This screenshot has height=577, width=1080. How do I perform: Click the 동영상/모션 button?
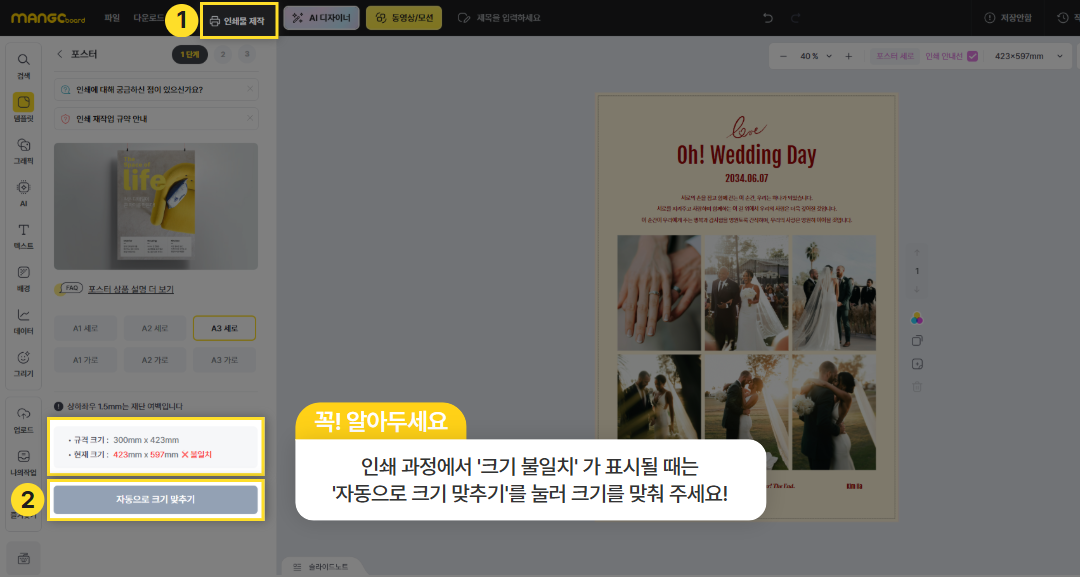(404, 18)
